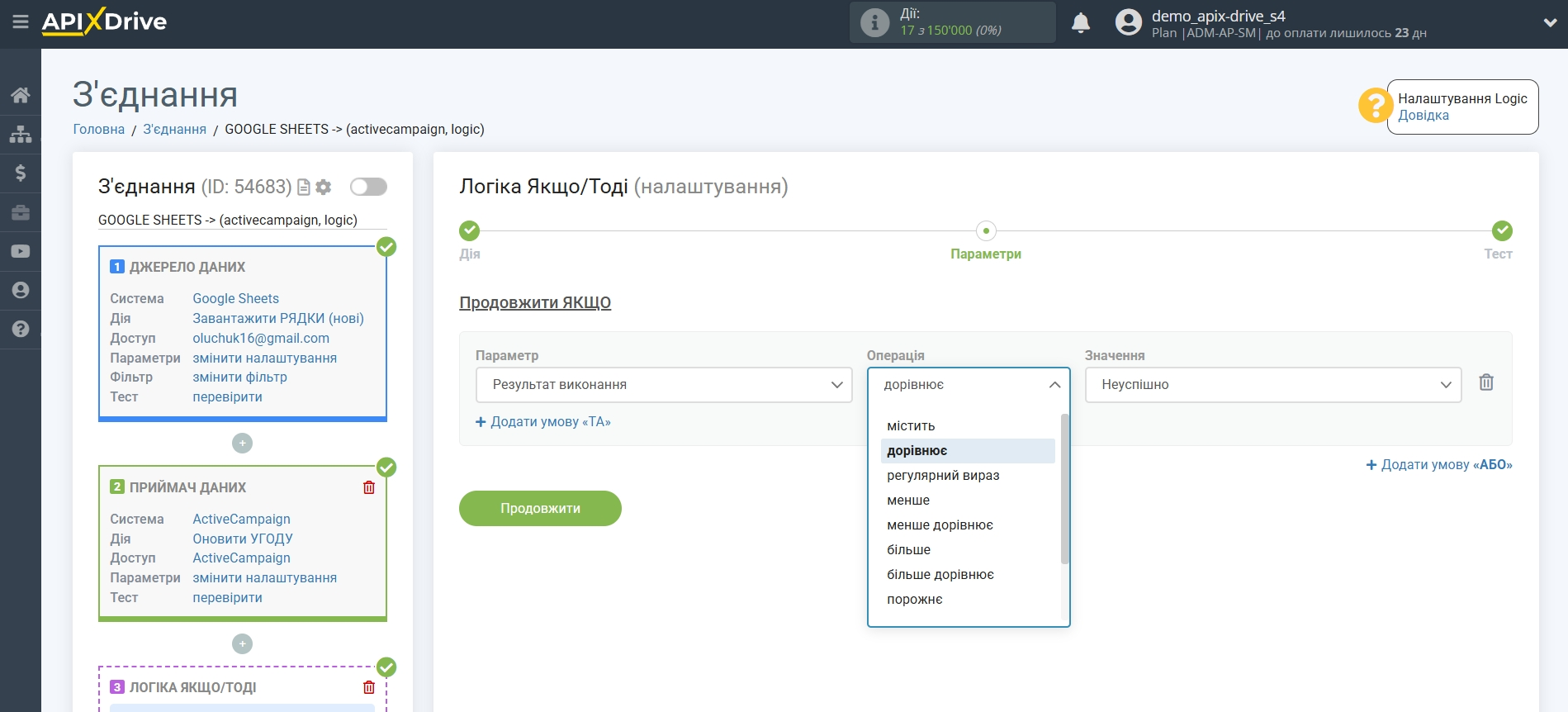
Task: Add step after ПРИЙМАЧ ДАНИХ block
Action: pyautogui.click(x=242, y=643)
